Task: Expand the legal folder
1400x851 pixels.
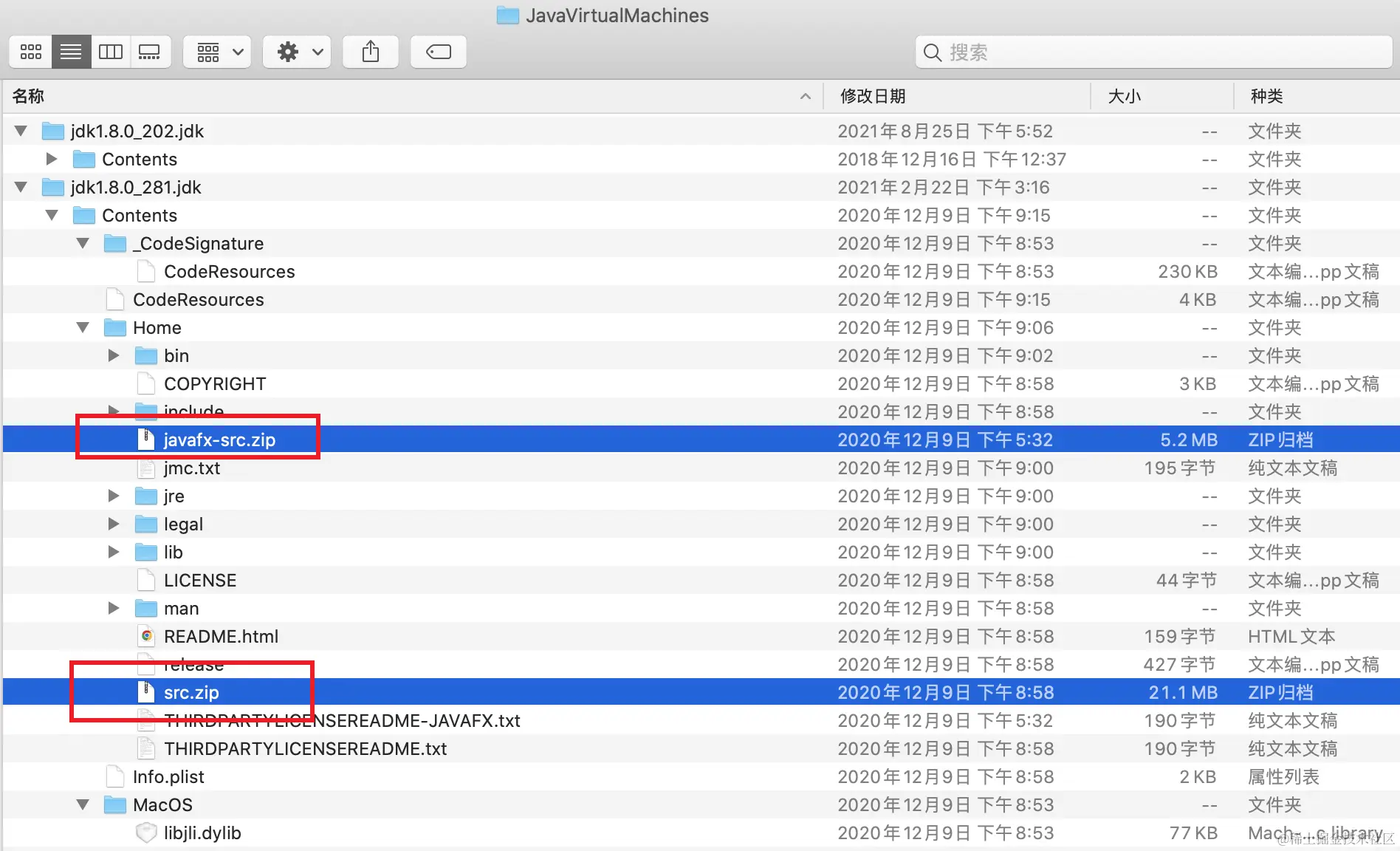Action: [114, 524]
